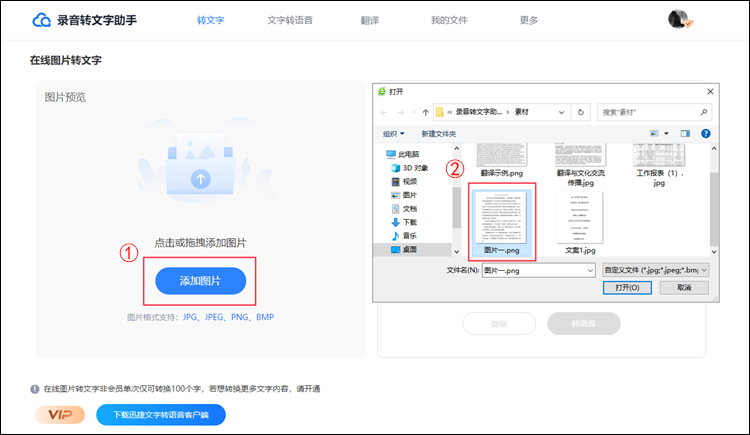Open dialog help question mark icon

(x=706, y=134)
